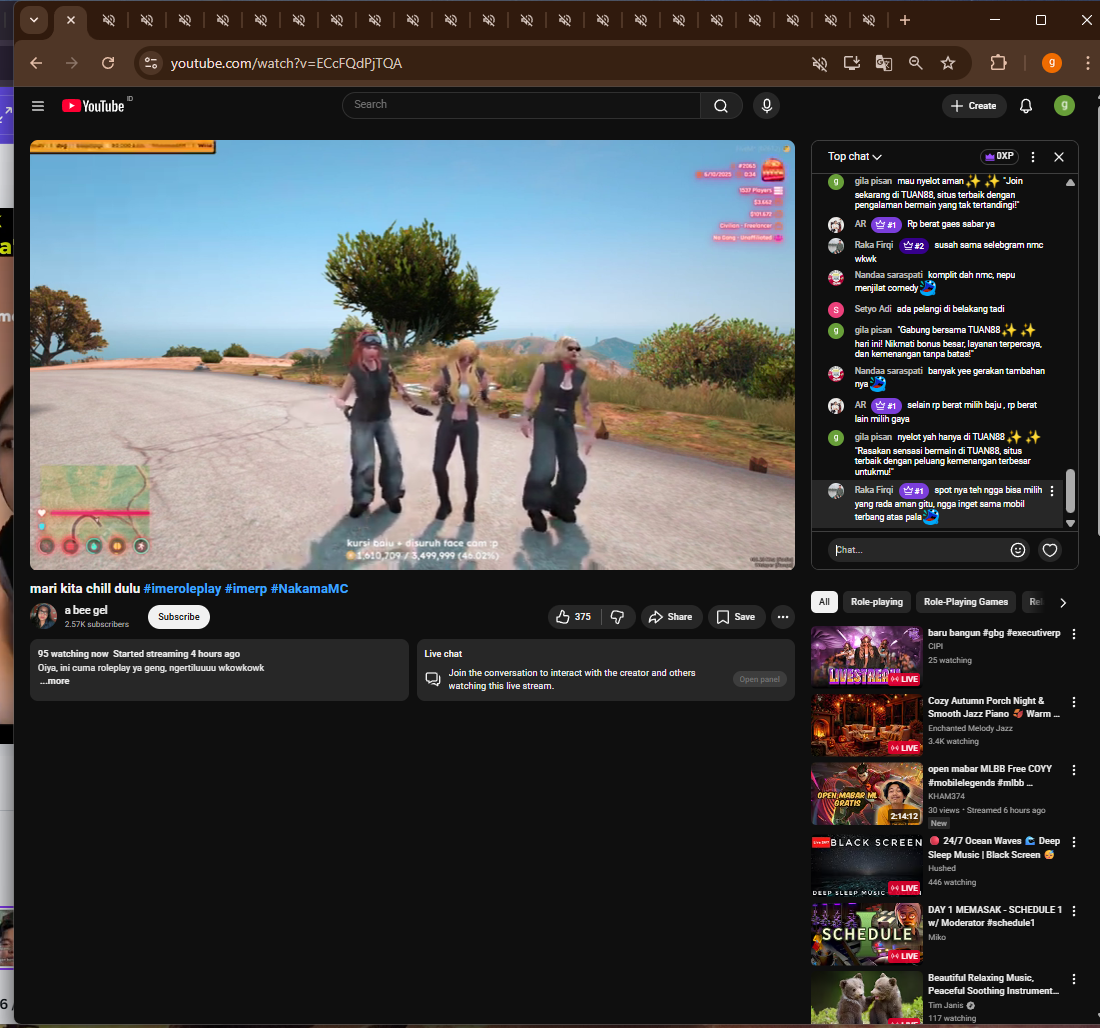Open the browser extensions puzzle icon
This screenshot has height=1028, width=1100.
tap(998, 63)
